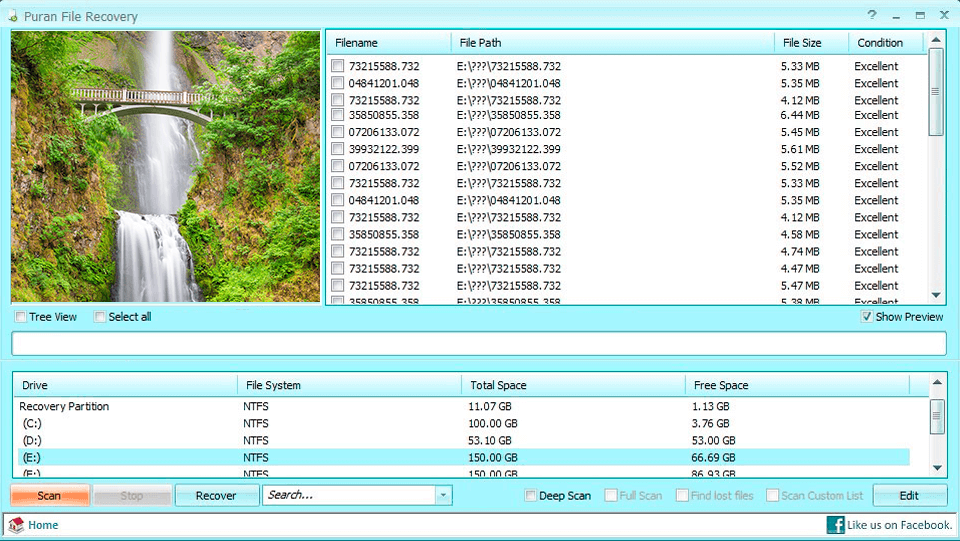Open the Search dropdown arrow

pos(443,495)
